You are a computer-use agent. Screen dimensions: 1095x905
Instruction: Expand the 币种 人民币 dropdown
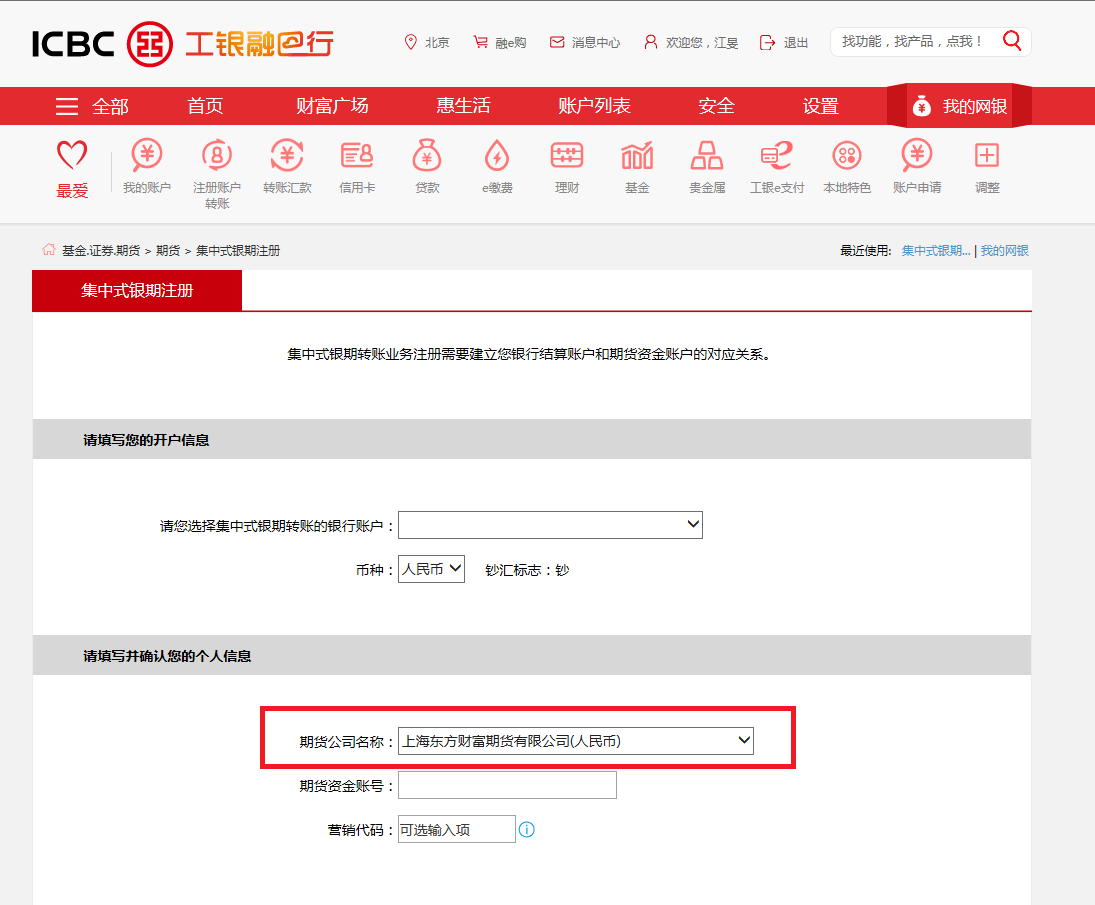(x=431, y=569)
